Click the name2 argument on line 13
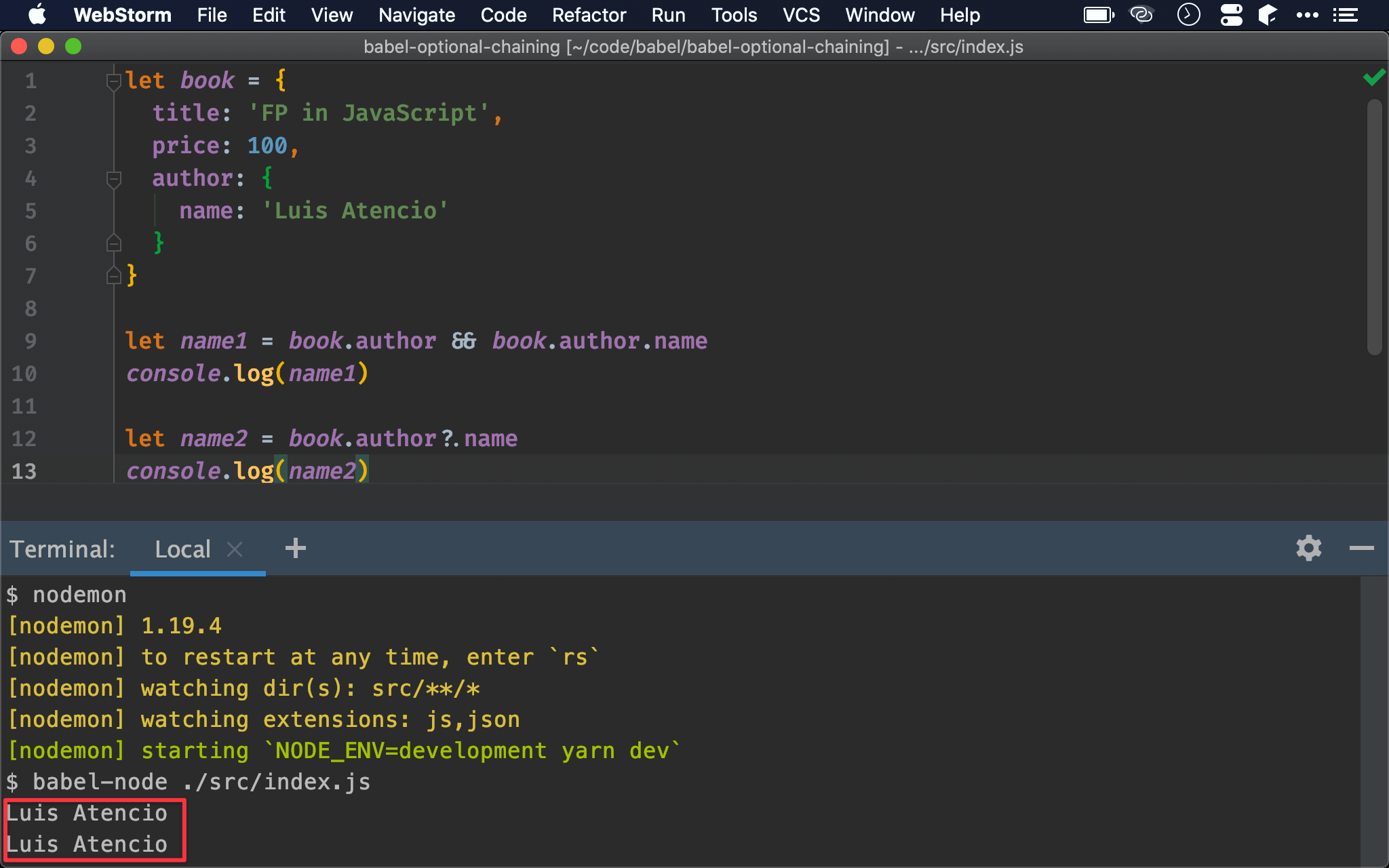Viewport: 1389px width, 868px height. 322,471
